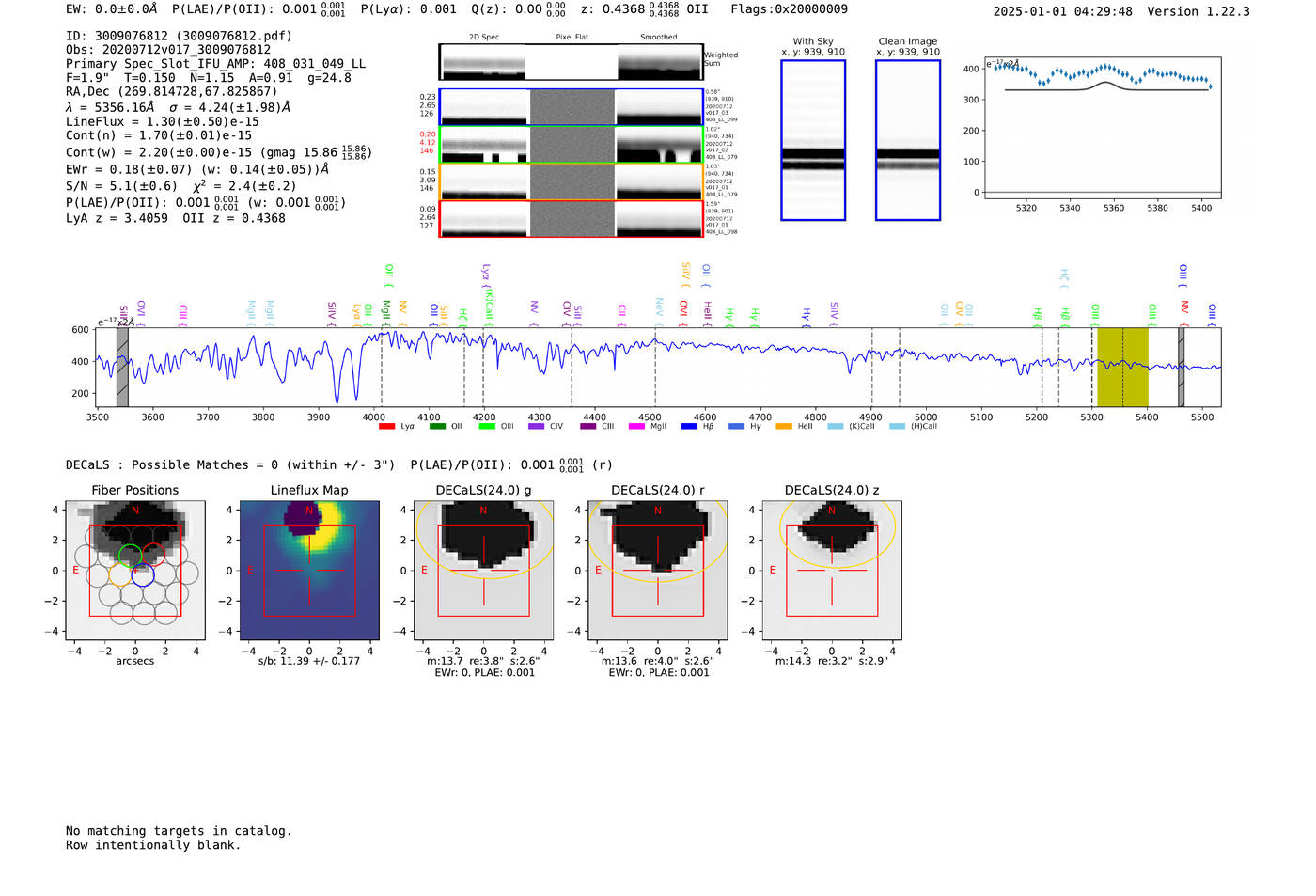1316x896 pixels.
Task: Click the red Lyα legend swatch
Action: tap(386, 427)
